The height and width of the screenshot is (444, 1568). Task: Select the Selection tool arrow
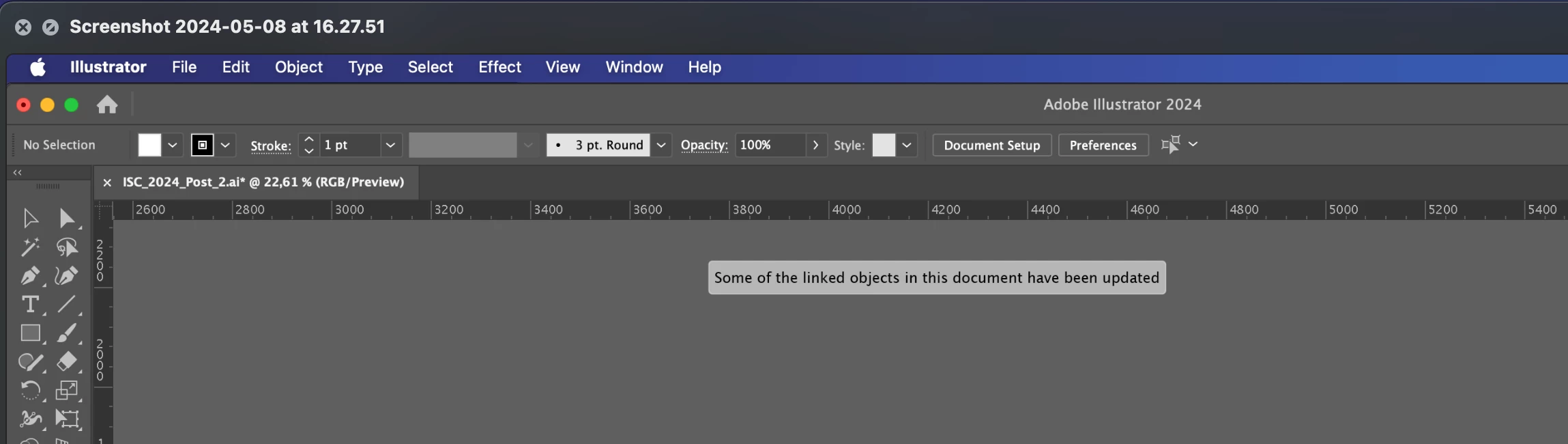(30, 219)
